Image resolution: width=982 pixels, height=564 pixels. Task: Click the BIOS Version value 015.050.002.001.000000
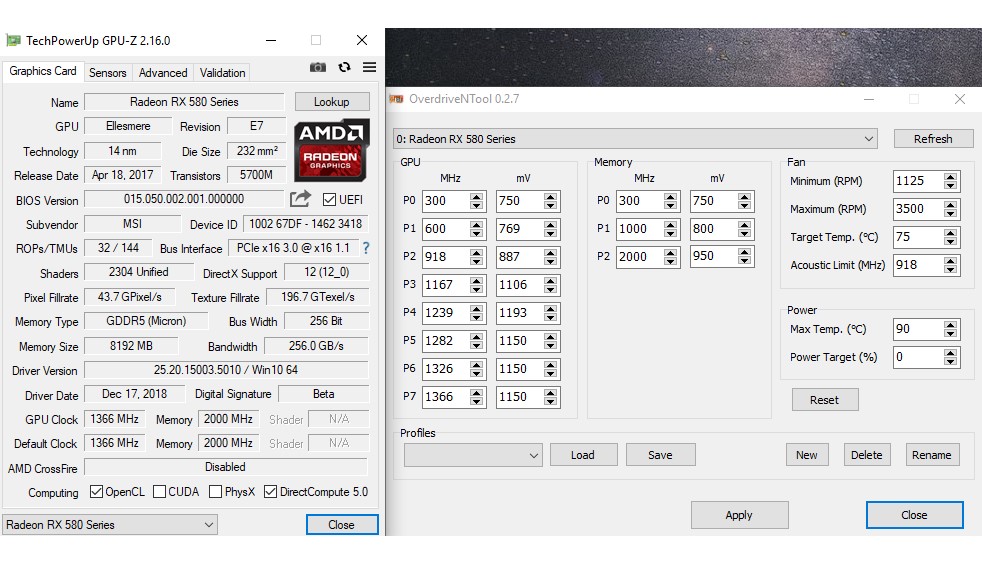184,199
